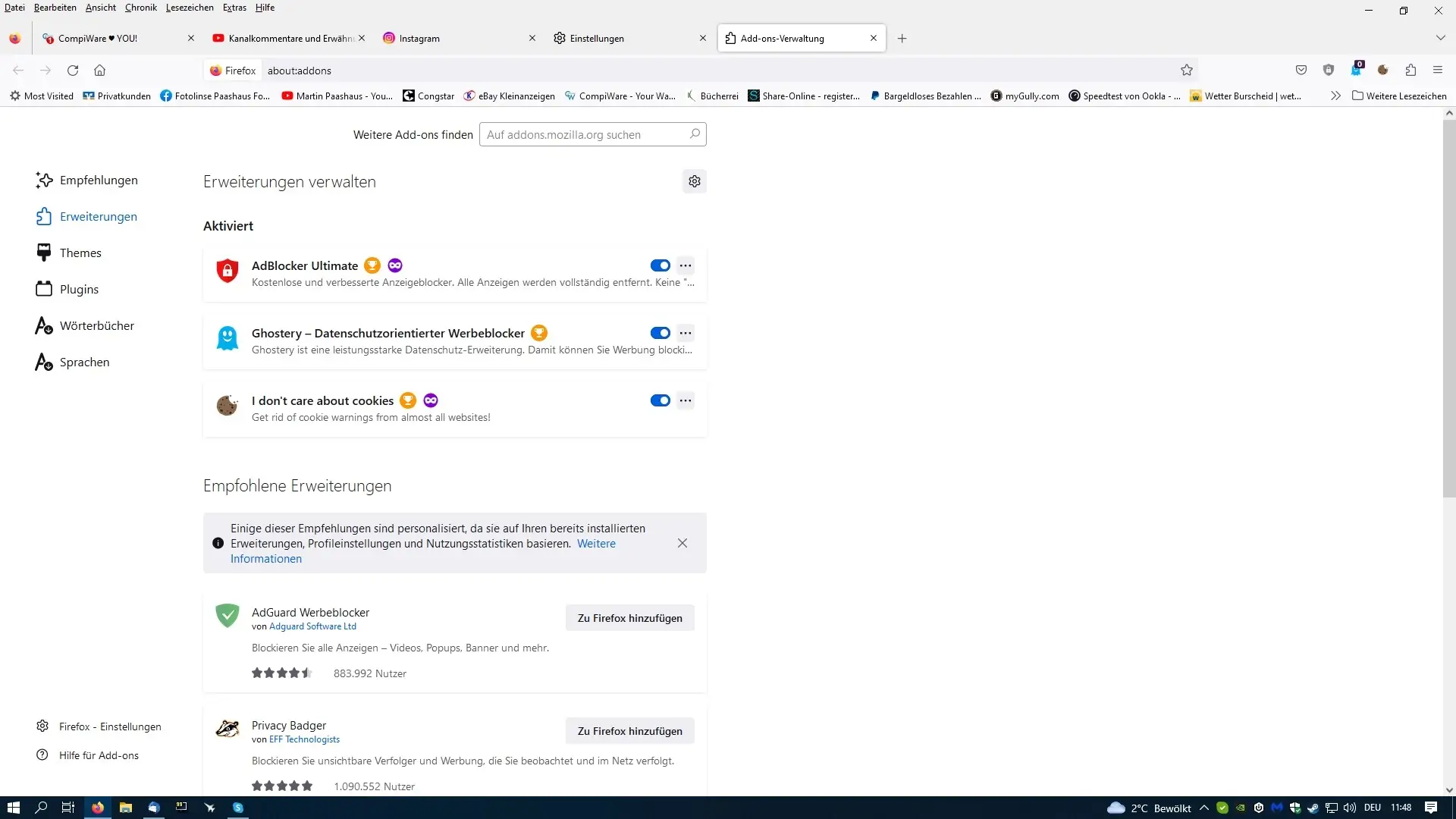Open the AdBlocker Ultimate shield toolbar icon
This screenshot has width=1456, height=819.
coord(1329,70)
